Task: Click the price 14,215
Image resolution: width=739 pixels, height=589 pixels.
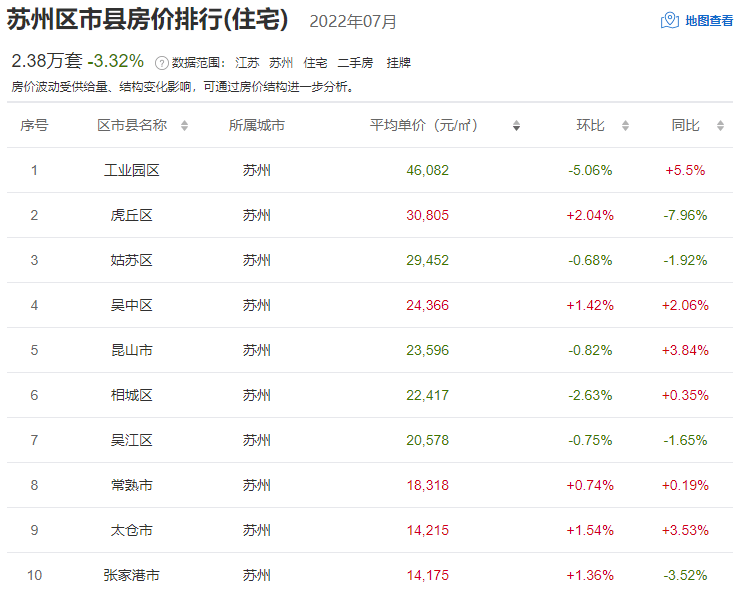Action: 428,530
